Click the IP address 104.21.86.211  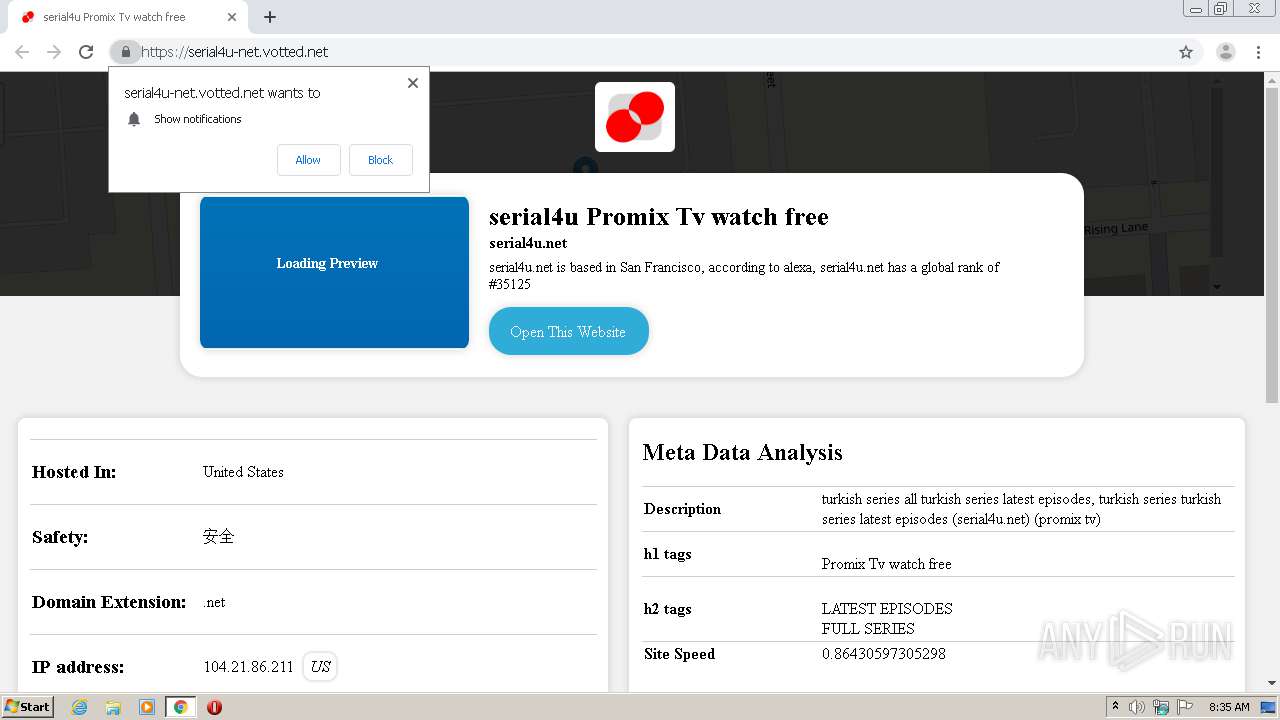point(248,667)
